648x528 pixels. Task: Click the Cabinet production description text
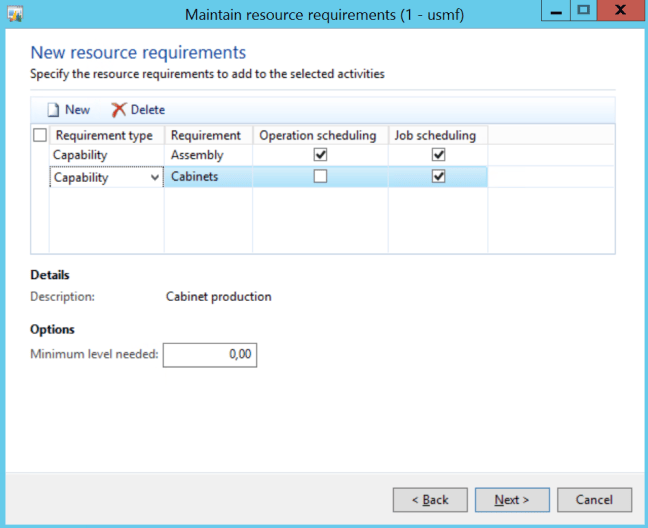(x=219, y=297)
